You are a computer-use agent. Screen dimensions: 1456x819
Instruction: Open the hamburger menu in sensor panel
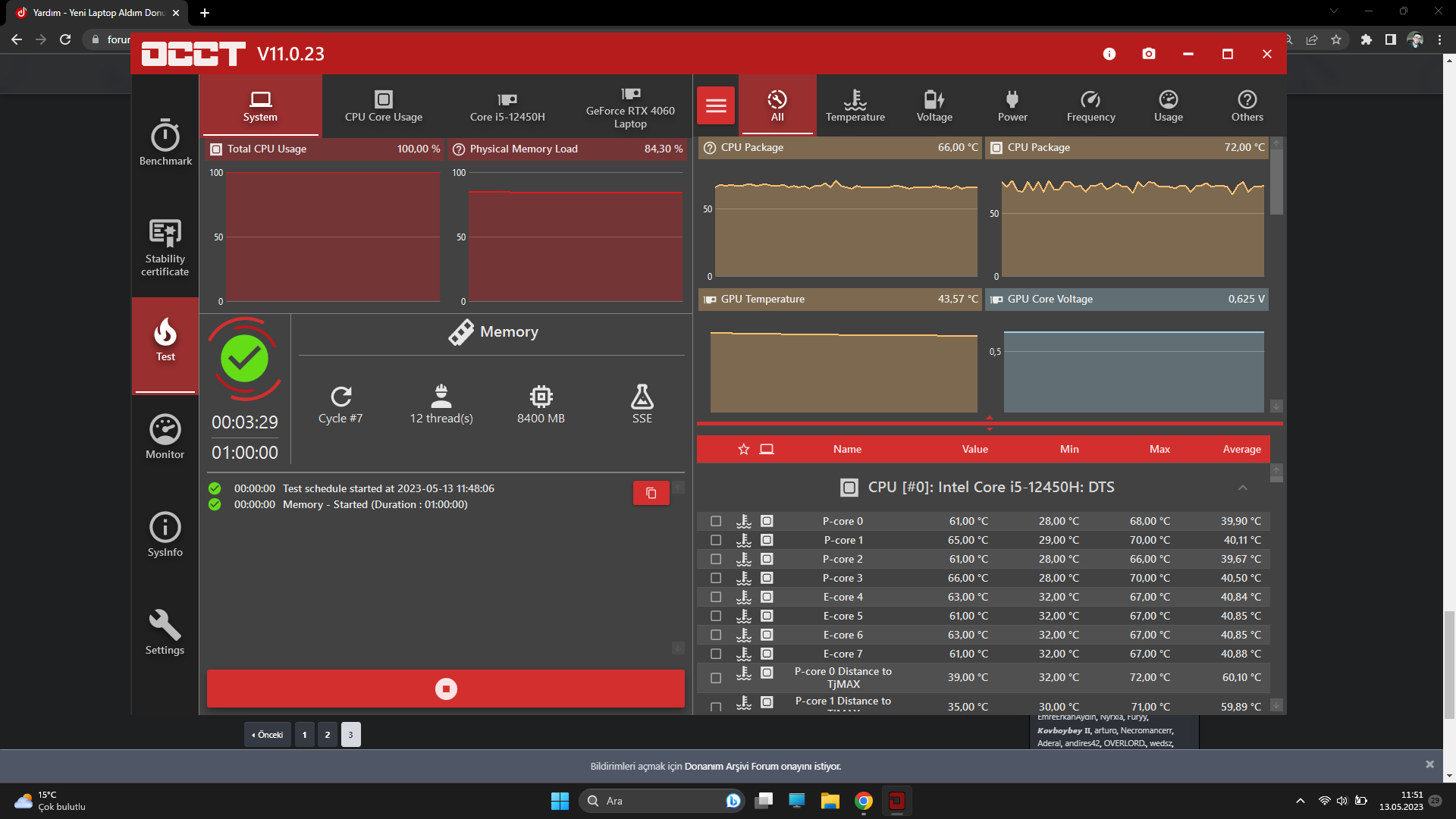pyautogui.click(x=716, y=105)
